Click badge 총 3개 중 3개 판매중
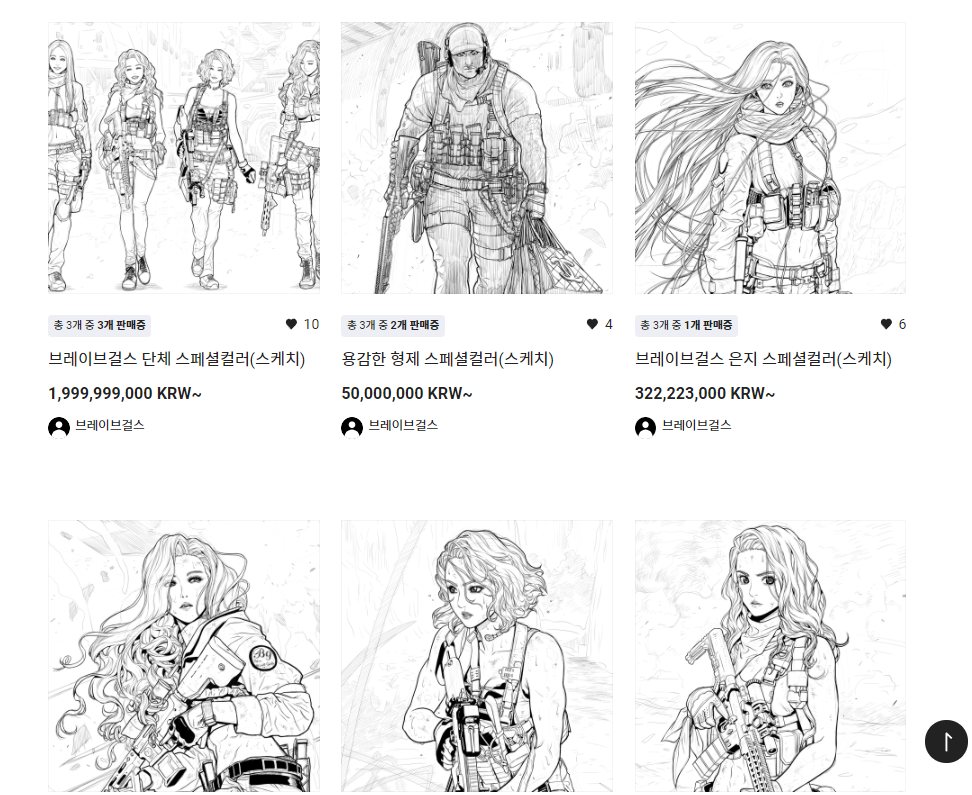 point(99,325)
